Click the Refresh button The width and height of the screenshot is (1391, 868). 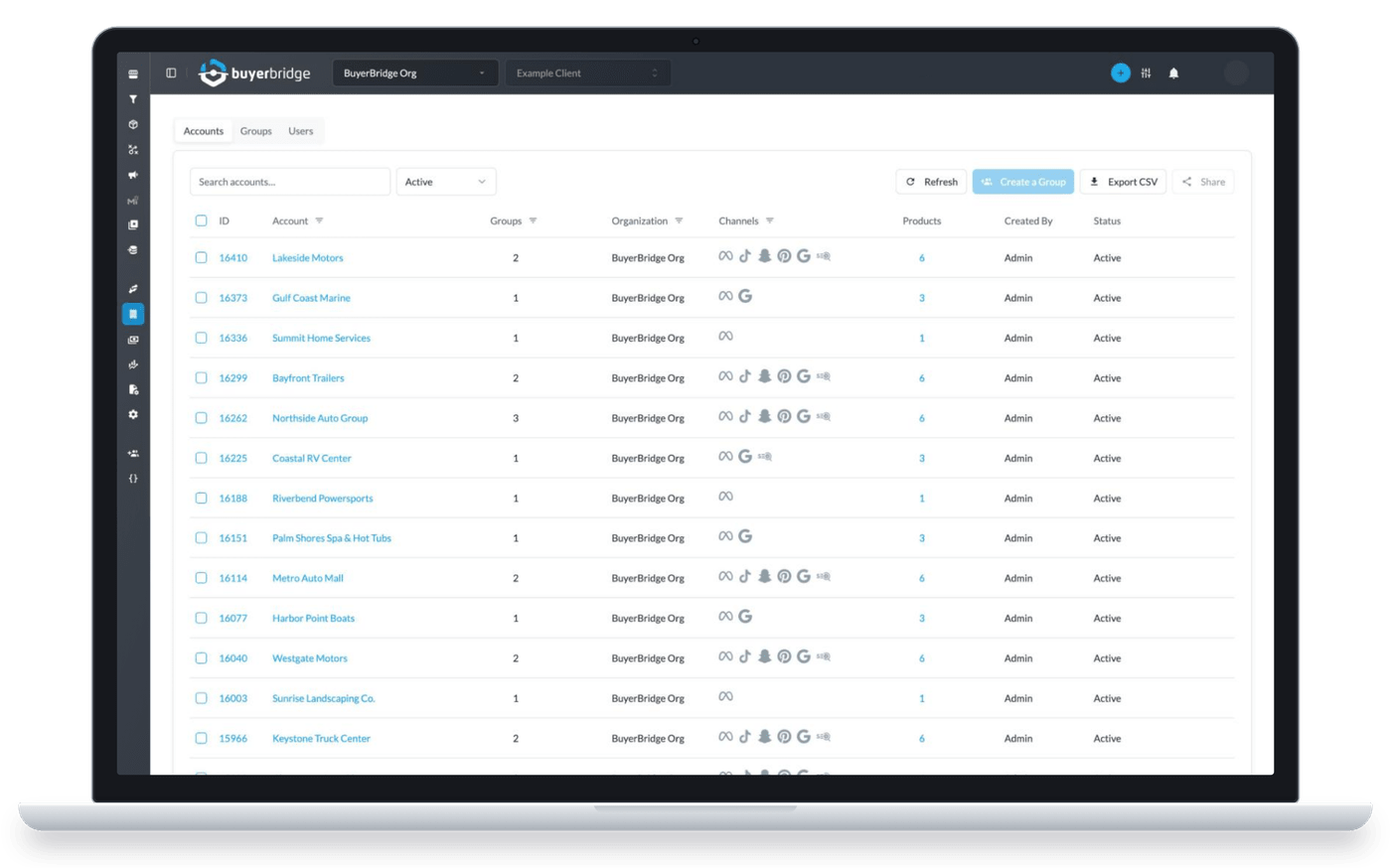tap(931, 182)
